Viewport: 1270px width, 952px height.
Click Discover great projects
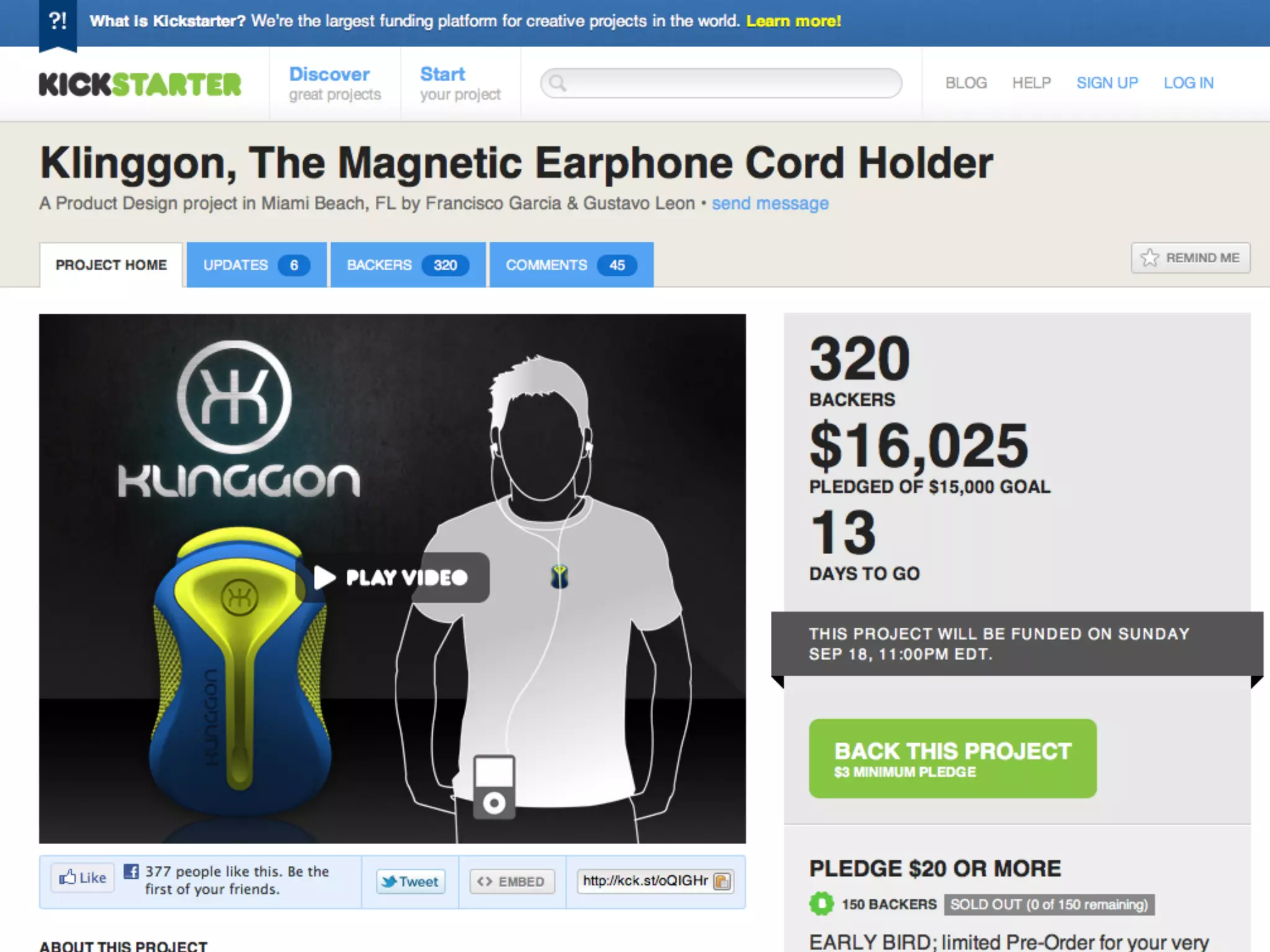335,83
